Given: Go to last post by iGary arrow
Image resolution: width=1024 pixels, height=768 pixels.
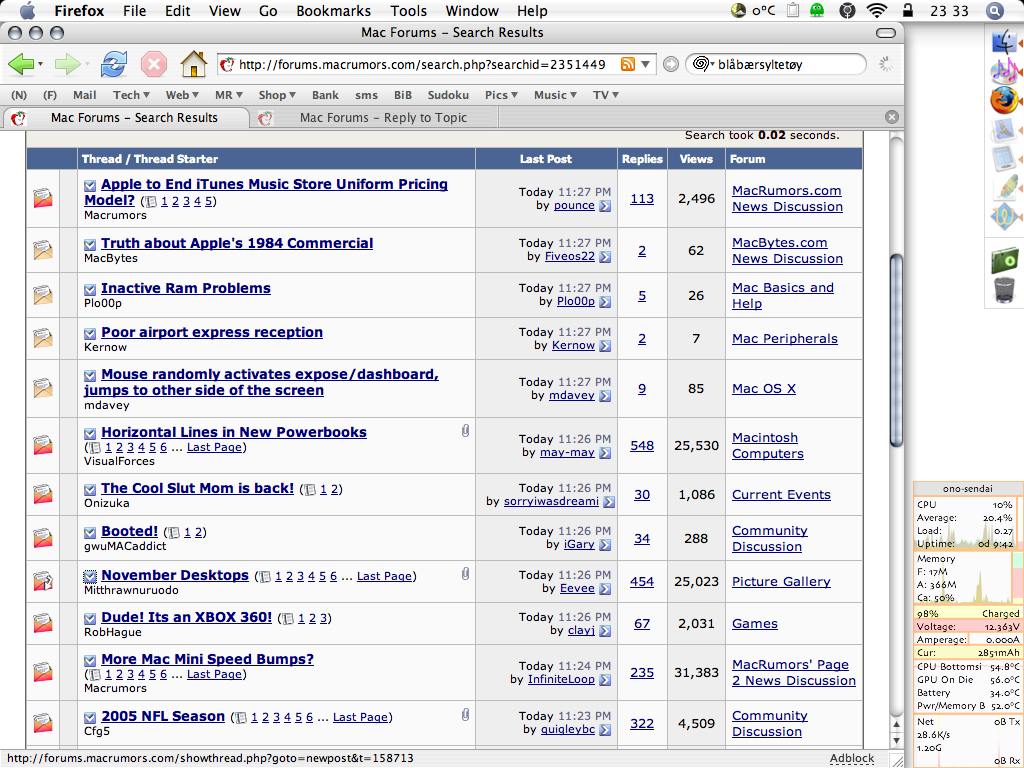Looking at the screenshot, I should [x=605, y=545].
